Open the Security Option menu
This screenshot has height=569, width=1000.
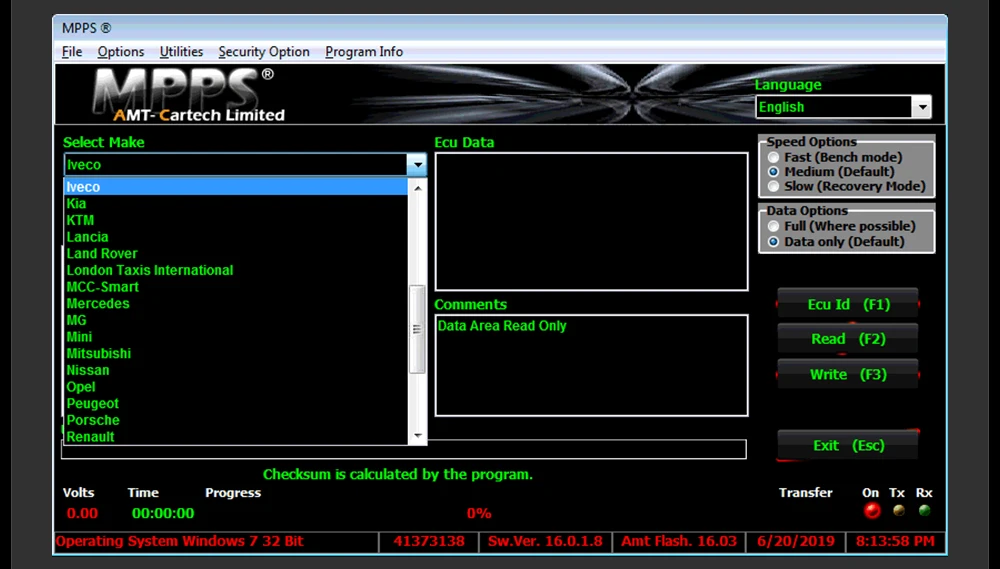coord(263,52)
